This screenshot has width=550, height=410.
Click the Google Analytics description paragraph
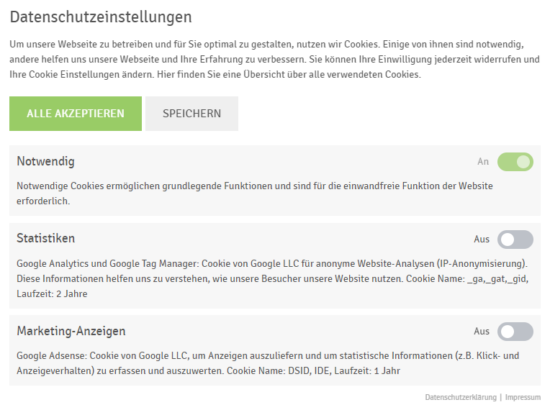[x=273, y=279]
